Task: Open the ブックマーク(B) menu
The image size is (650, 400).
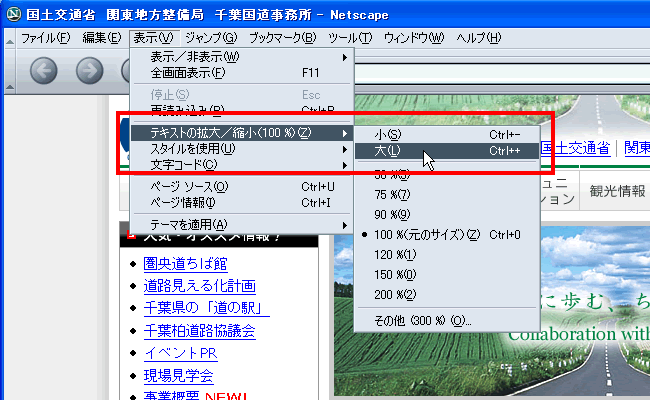Action: tap(282, 38)
